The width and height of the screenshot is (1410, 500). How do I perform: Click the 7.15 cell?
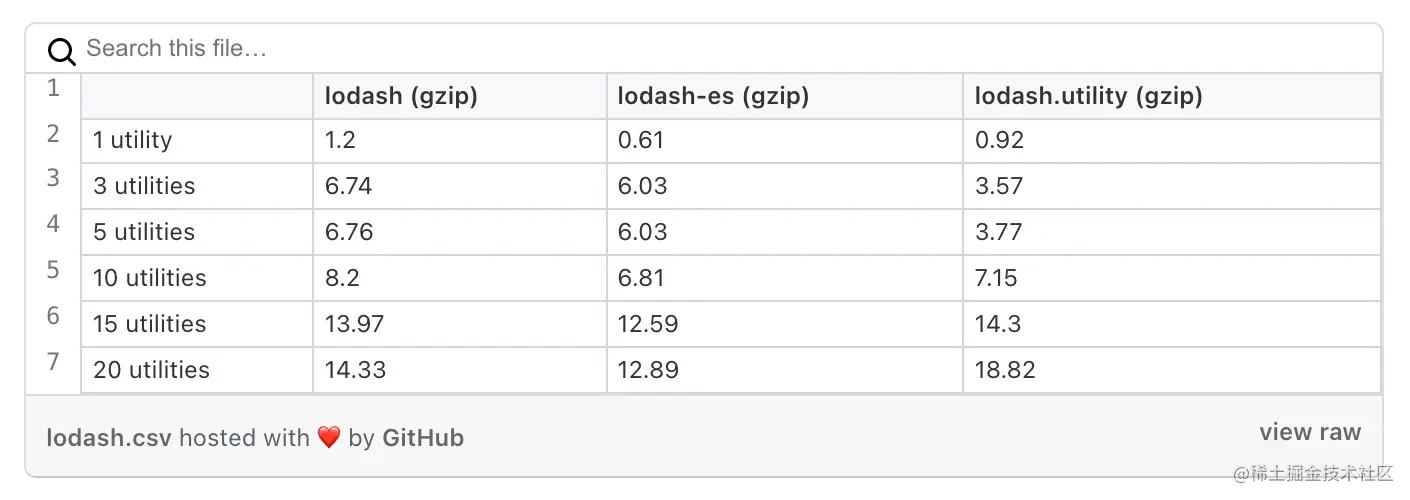tap(996, 278)
